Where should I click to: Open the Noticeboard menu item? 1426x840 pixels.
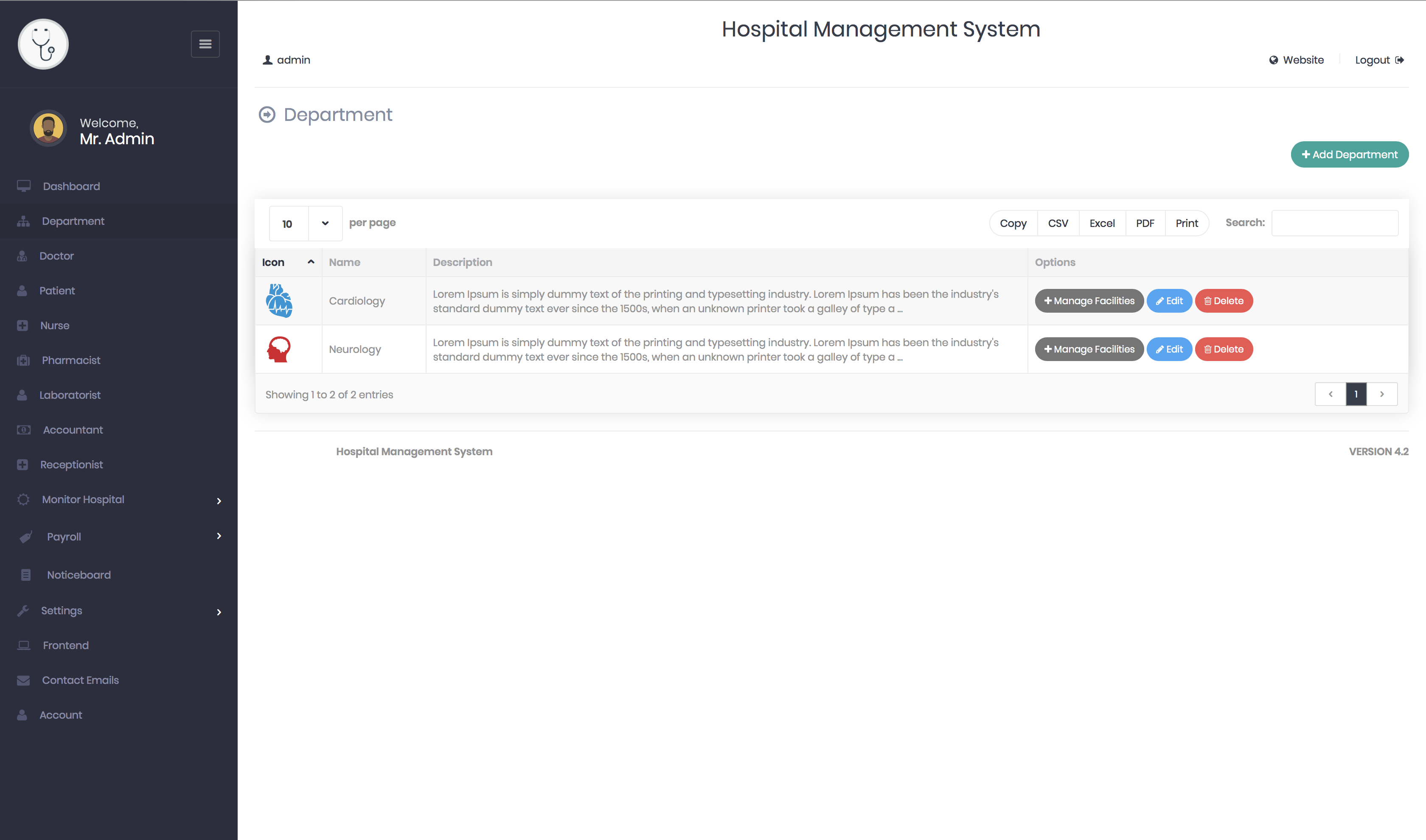point(119,575)
